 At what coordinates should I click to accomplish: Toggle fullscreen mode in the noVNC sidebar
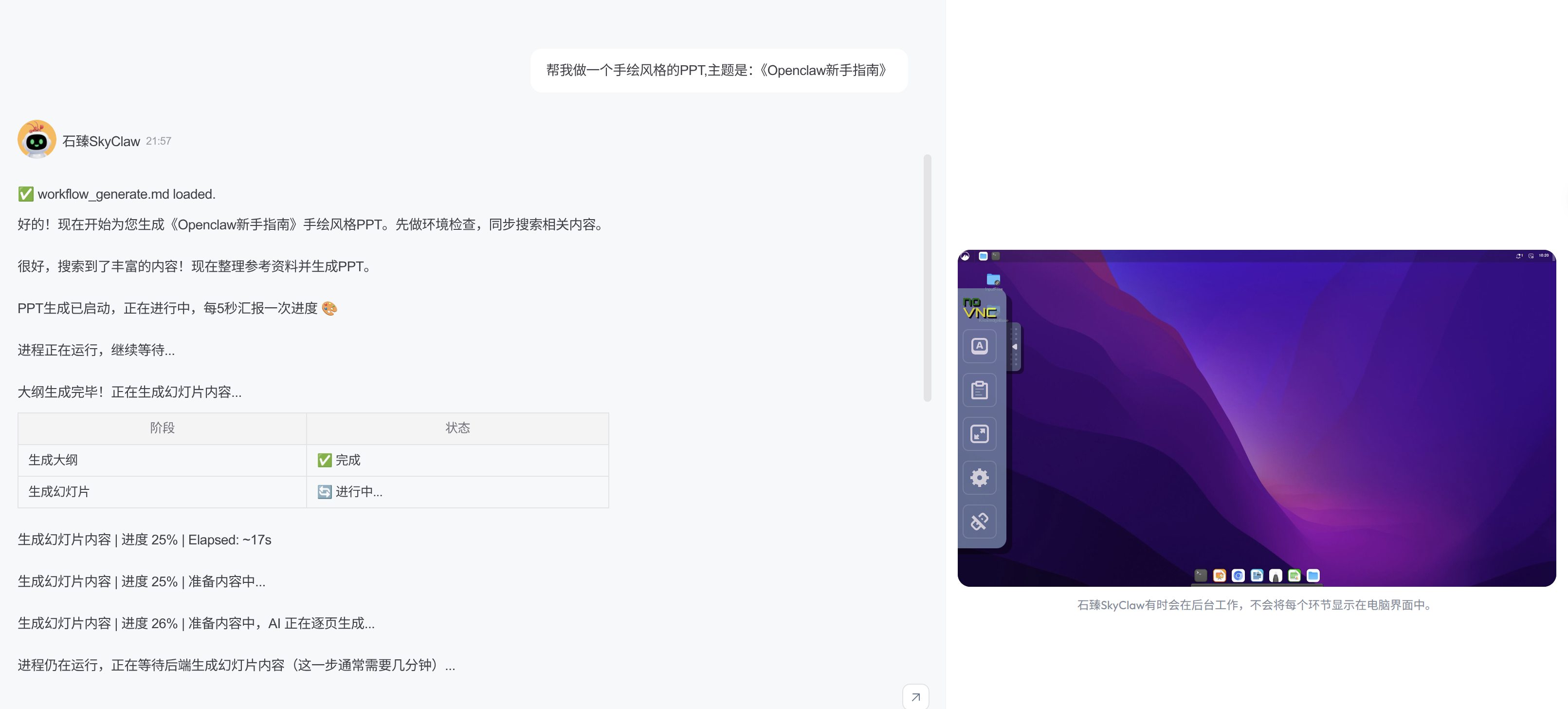point(979,434)
